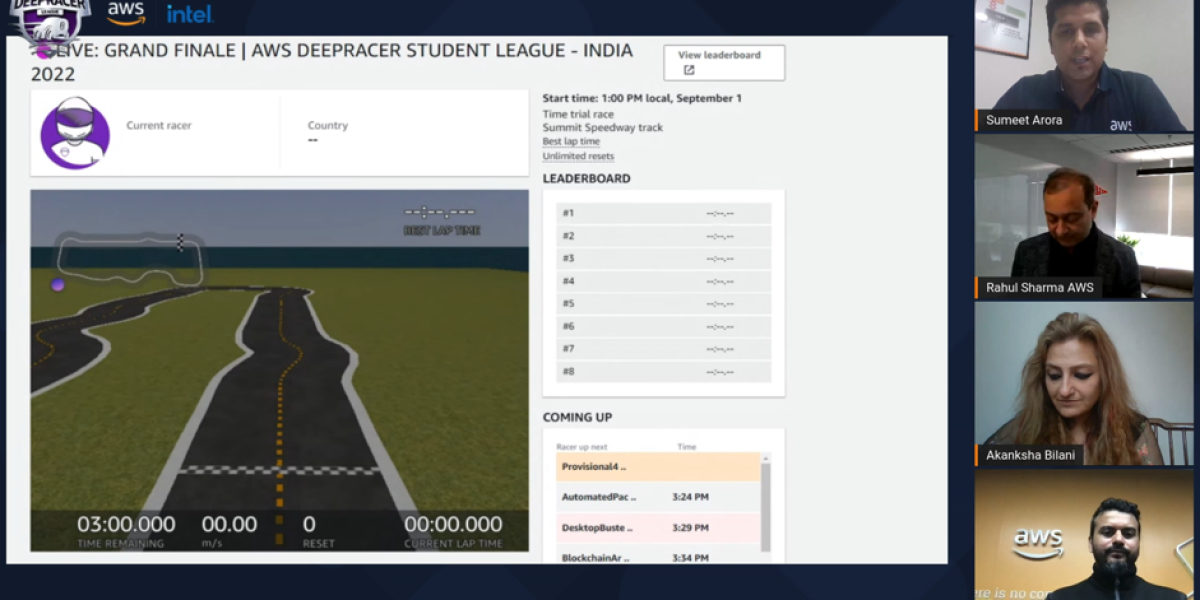
Task: Select leaderboard position #5
Action: [663, 303]
